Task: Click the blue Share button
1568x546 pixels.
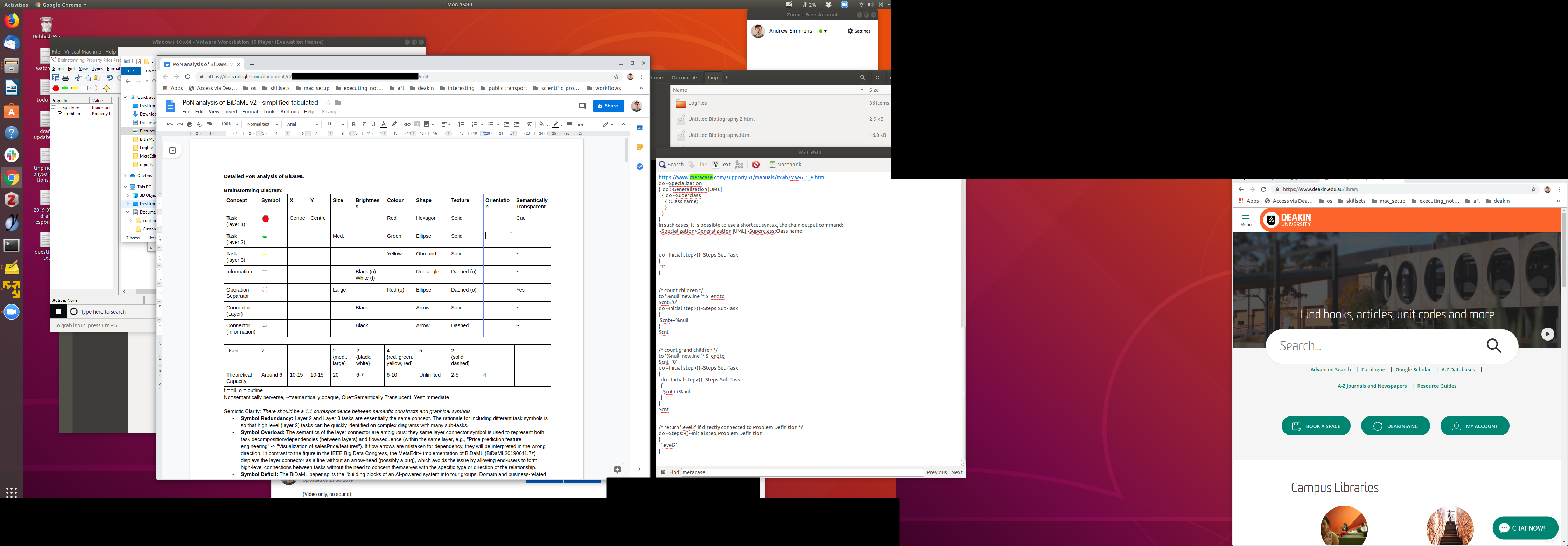Action: pyautogui.click(x=608, y=106)
